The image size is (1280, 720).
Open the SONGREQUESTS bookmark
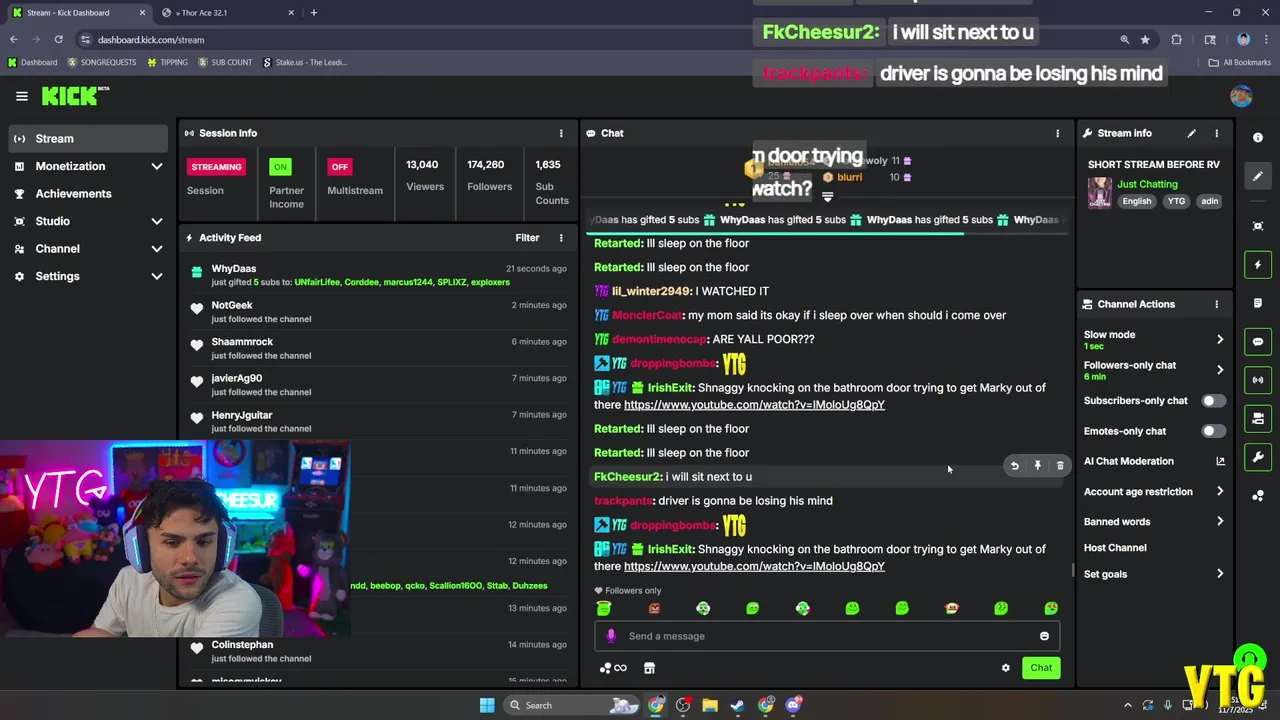click(x=102, y=62)
